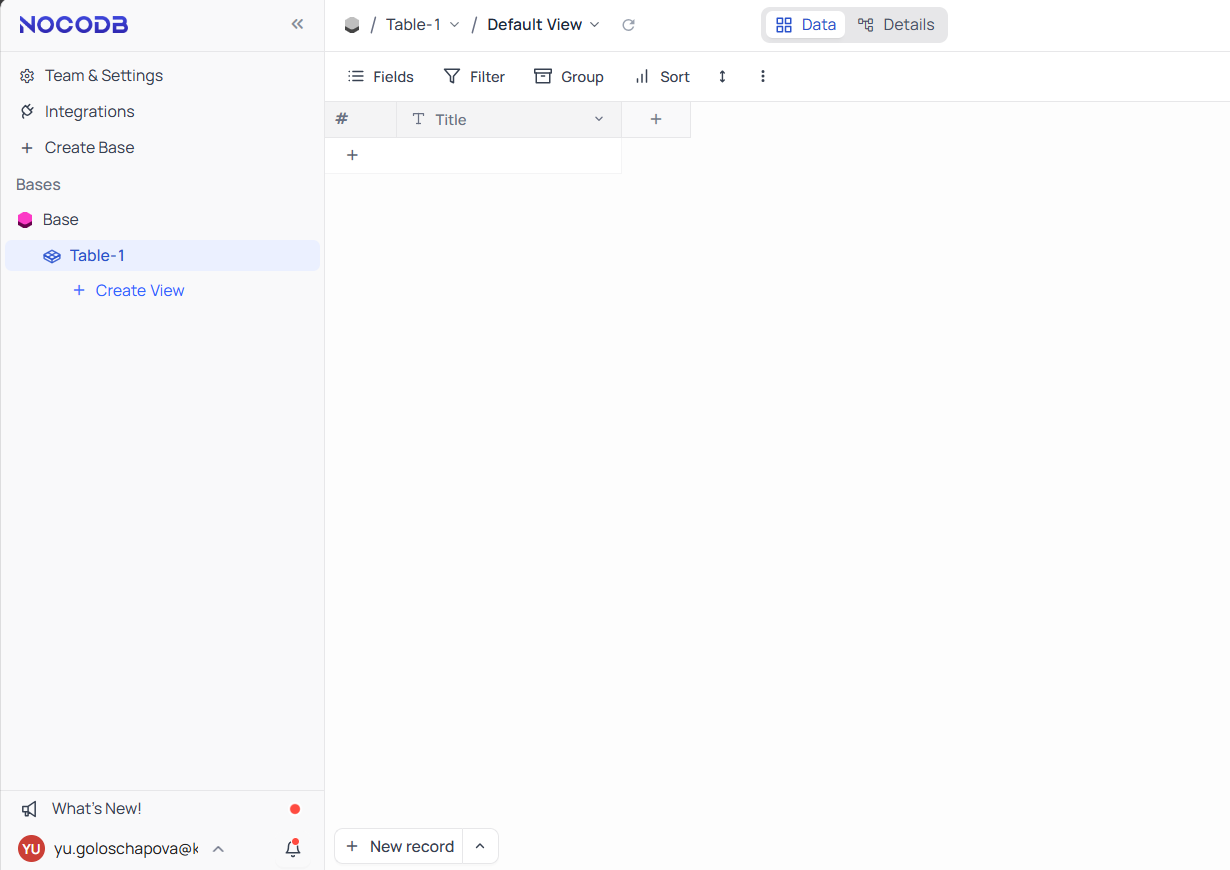Add a new column with plus icon
1230x870 pixels.
coord(656,120)
